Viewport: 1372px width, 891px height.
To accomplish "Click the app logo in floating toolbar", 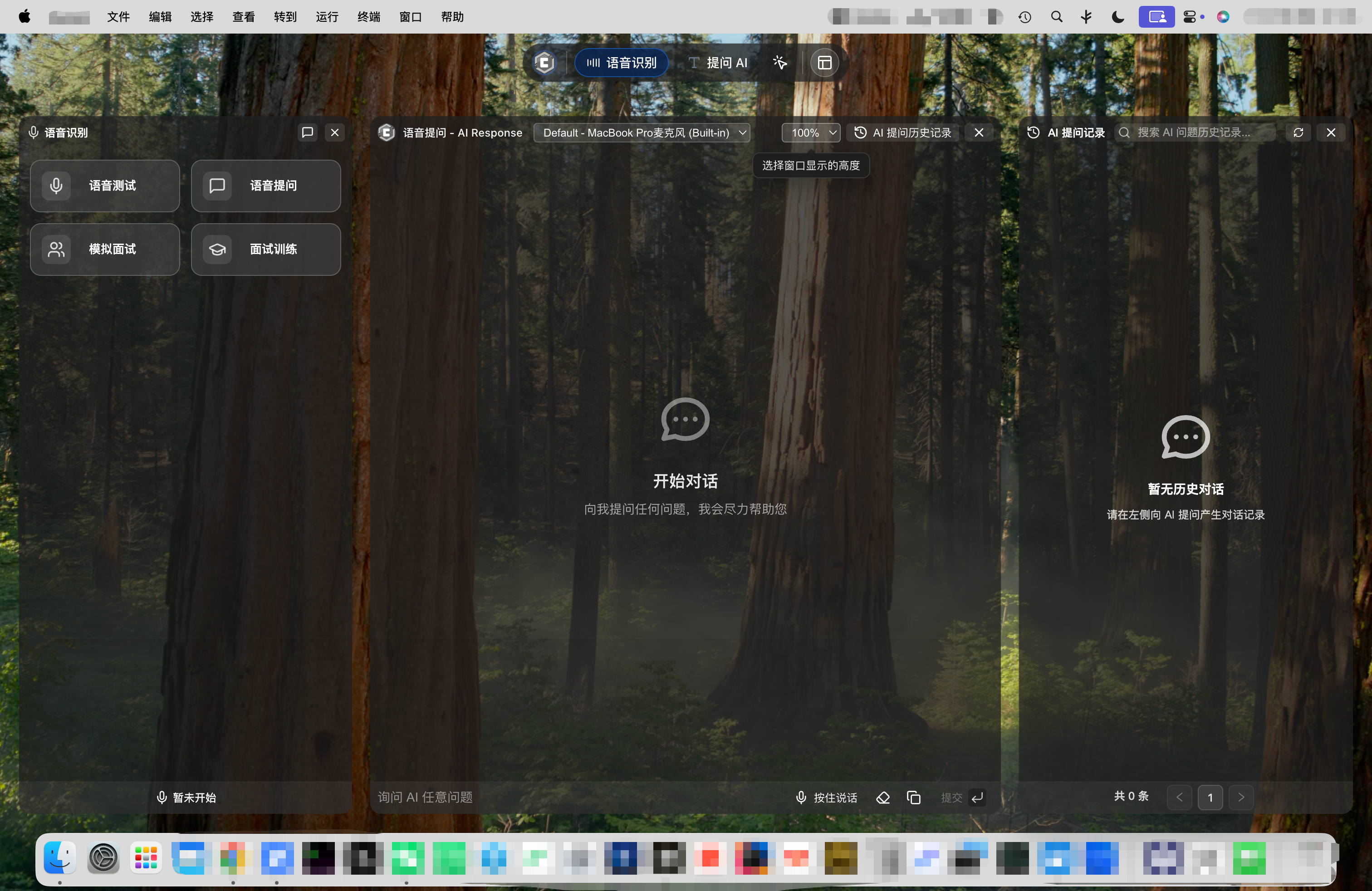I will click(x=544, y=62).
